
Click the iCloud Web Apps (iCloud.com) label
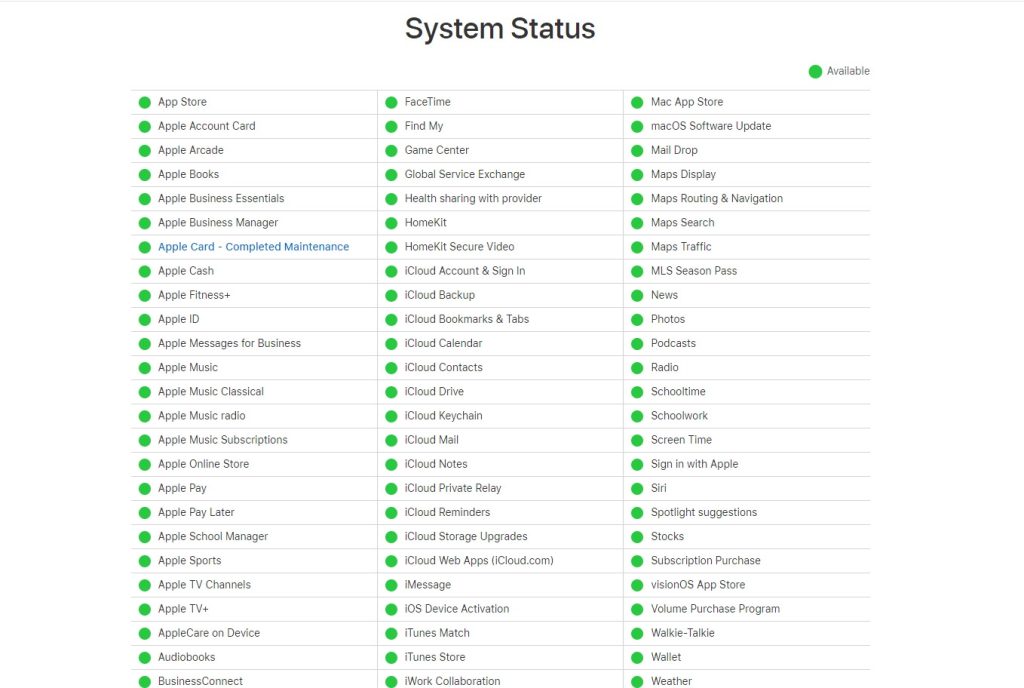tap(479, 561)
